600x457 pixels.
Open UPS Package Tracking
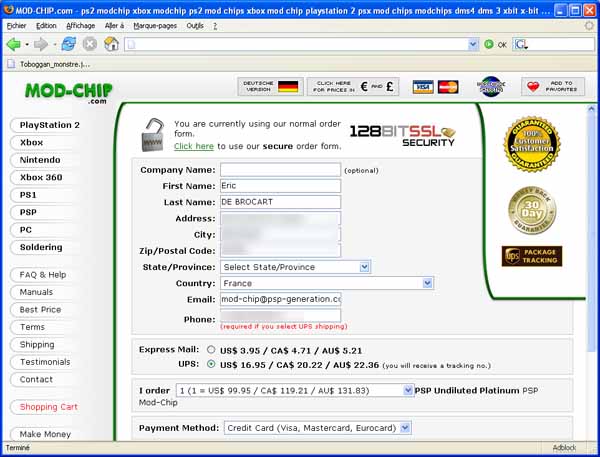click(x=532, y=256)
